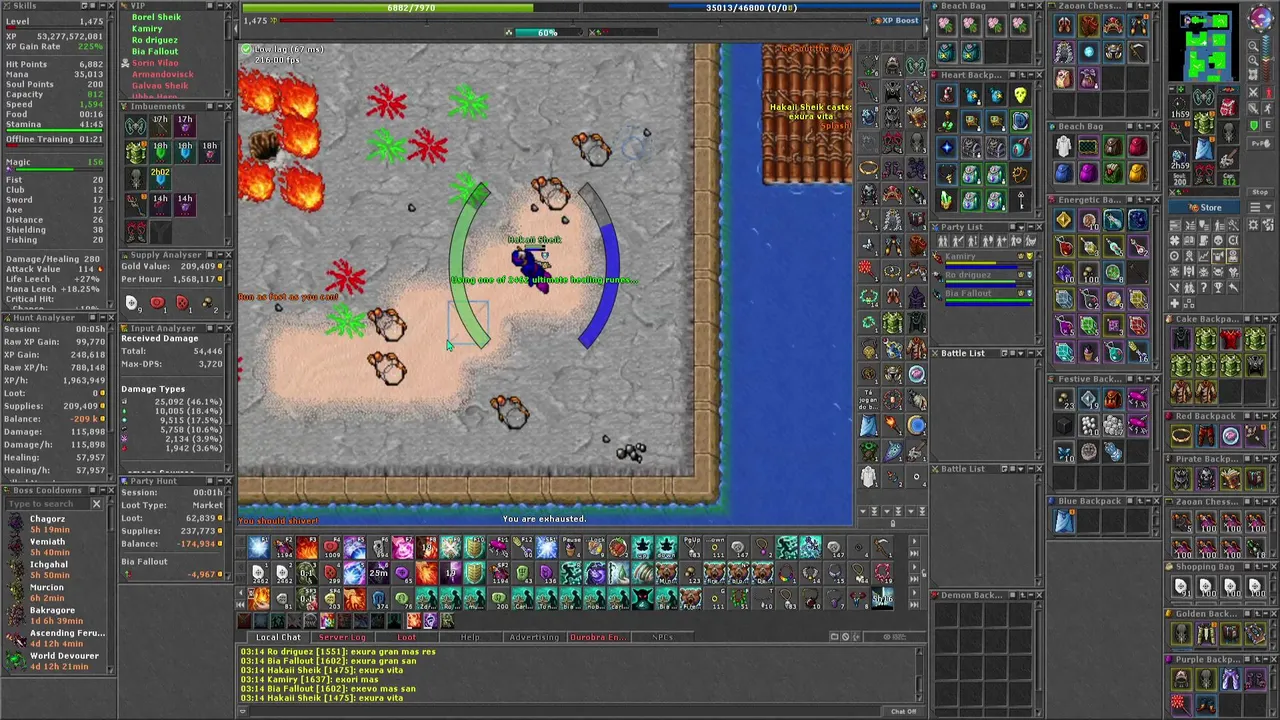Screen dimensions: 1280x720
Task: Enable defensive fight mode shield
Action: 1253,125
